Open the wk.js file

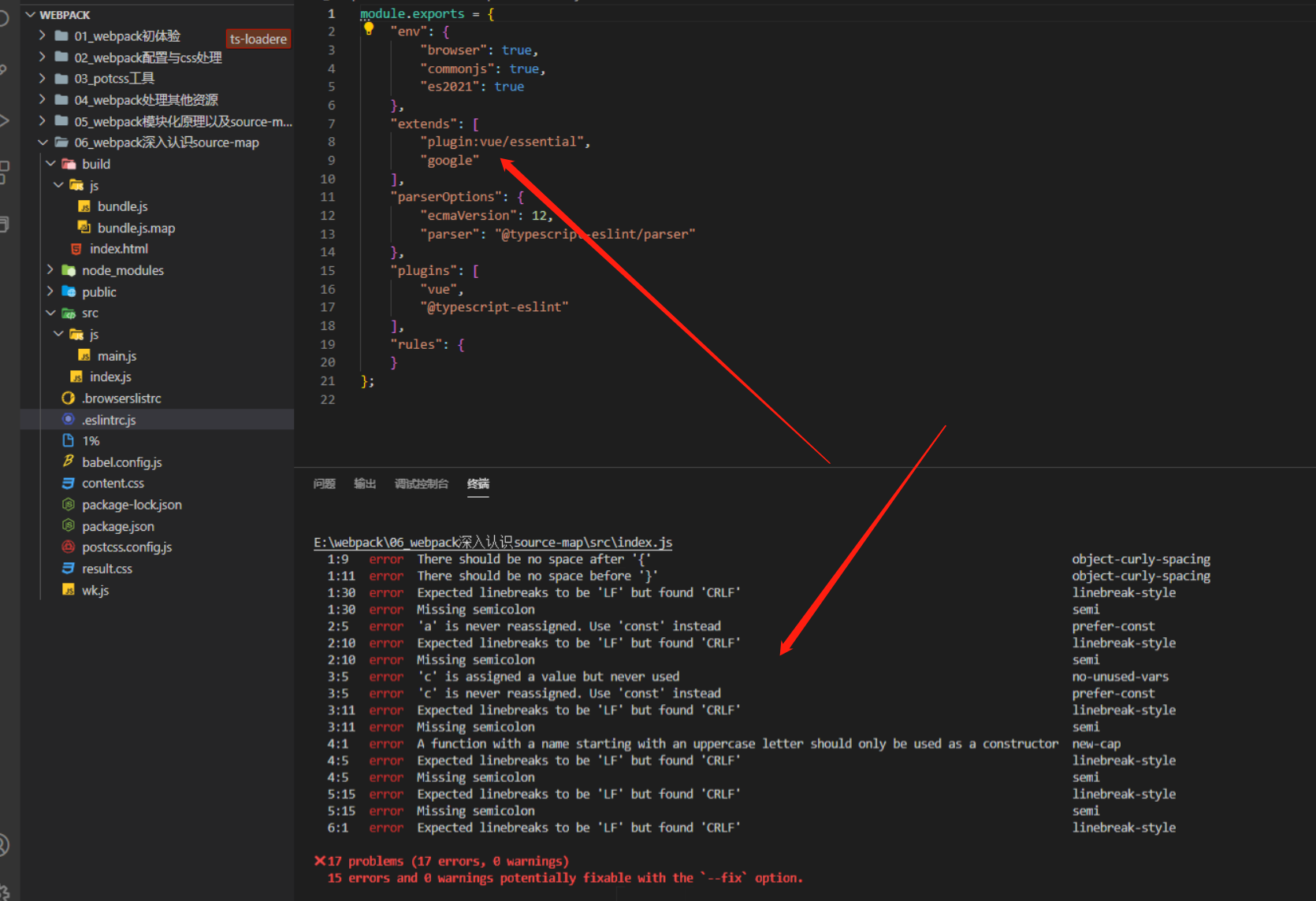click(x=95, y=589)
